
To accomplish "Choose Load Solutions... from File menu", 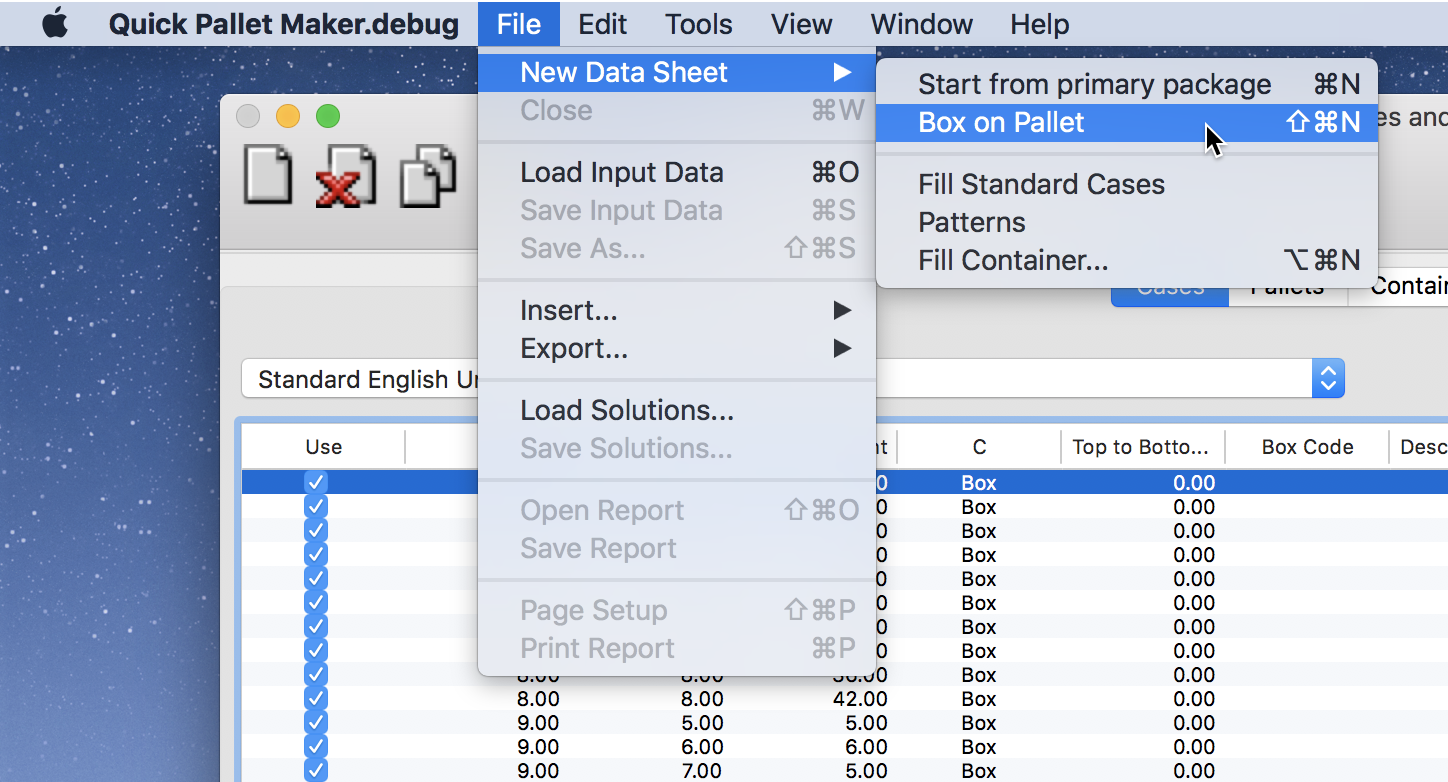I will pyautogui.click(x=677, y=410).
